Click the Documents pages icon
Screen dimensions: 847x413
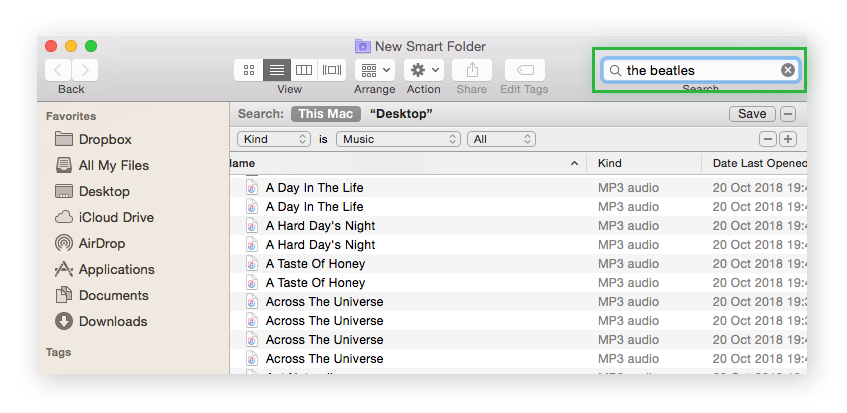point(64,295)
